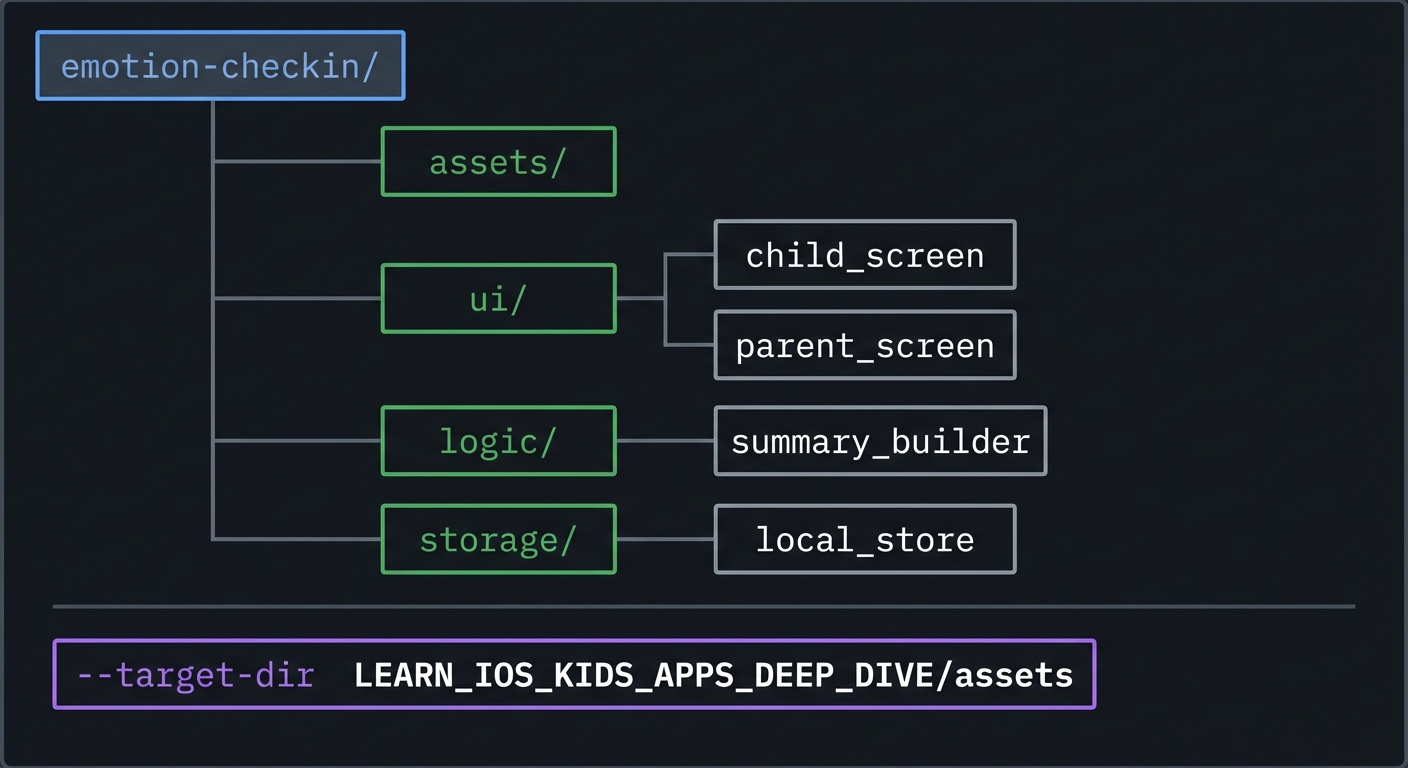The width and height of the screenshot is (1408, 768).
Task: Click the local_store file box
Action: pyautogui.click(x=864, y=540)
